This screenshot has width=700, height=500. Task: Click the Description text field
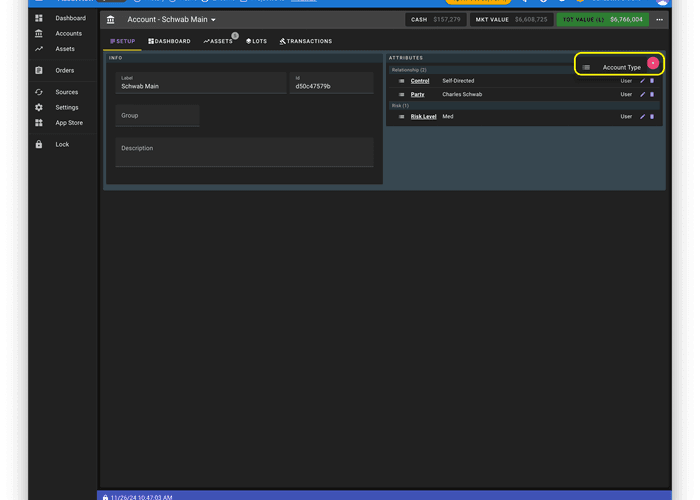[x=244, y=152]
